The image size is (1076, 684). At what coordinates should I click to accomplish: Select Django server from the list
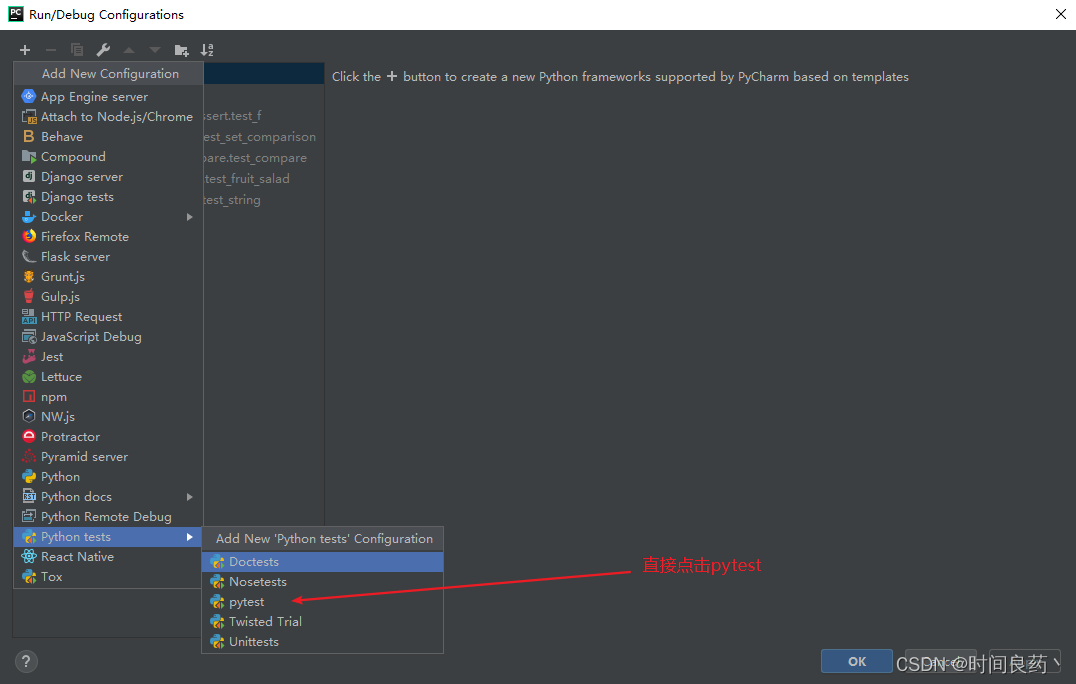(x=108, y=176)
